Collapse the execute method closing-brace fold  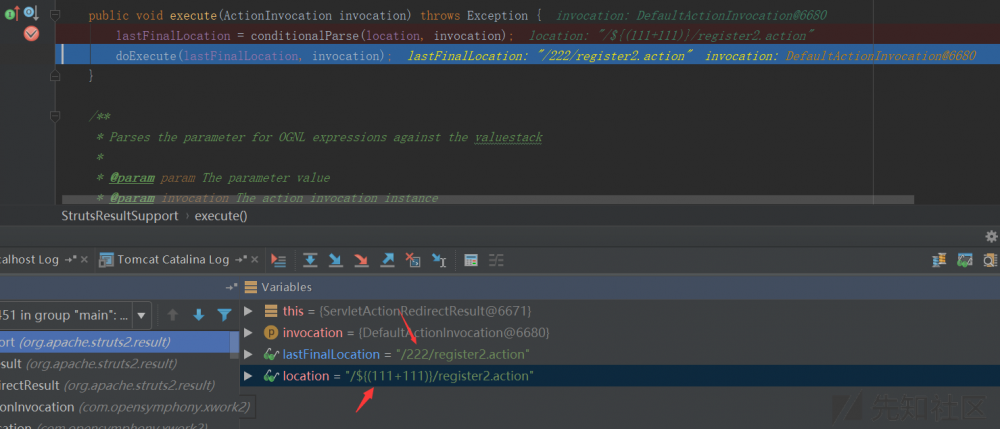55,76
